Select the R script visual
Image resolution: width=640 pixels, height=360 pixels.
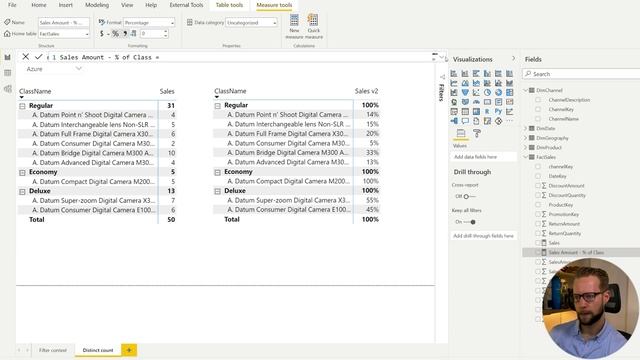487,111
